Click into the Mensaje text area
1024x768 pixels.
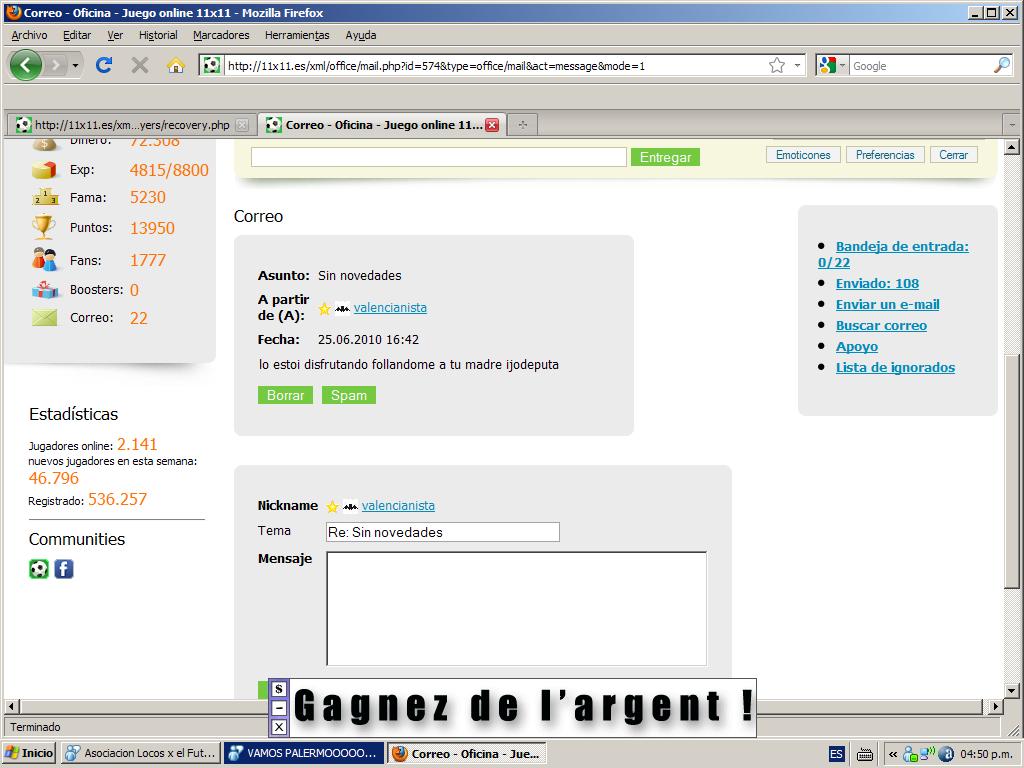coord(516,608)
